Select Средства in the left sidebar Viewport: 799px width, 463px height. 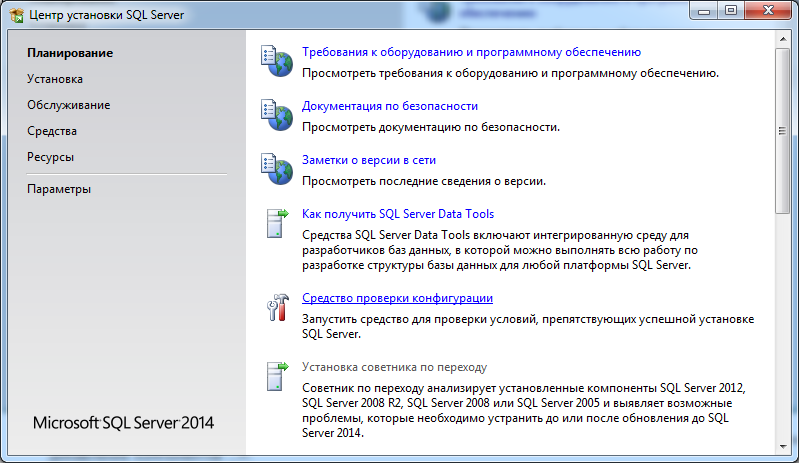click(x=52, y=131)
